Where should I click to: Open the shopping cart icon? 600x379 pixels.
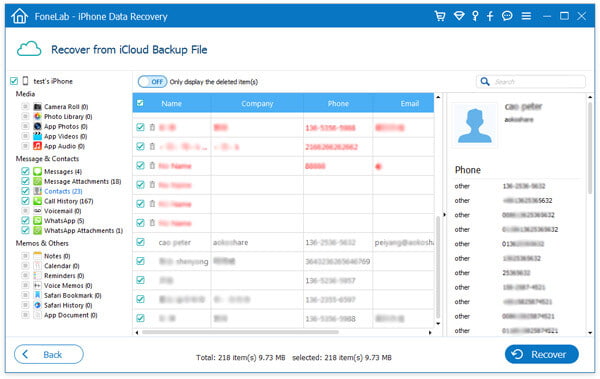point(440,16)
